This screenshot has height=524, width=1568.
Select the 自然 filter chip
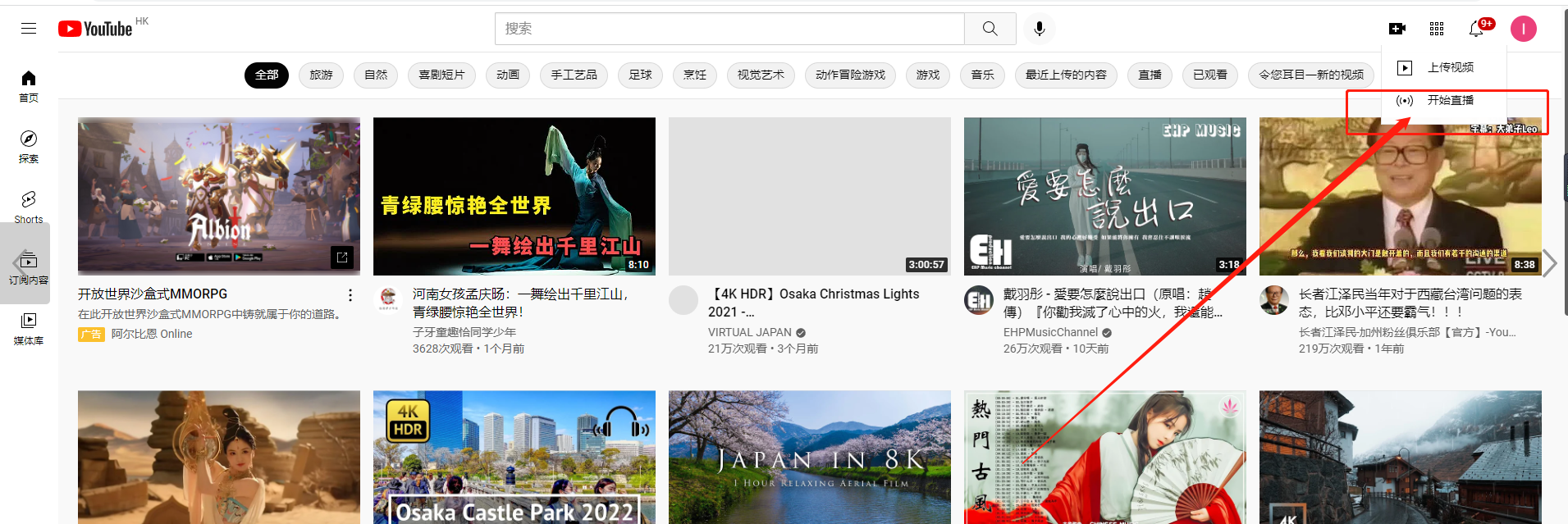click(376, 75)
